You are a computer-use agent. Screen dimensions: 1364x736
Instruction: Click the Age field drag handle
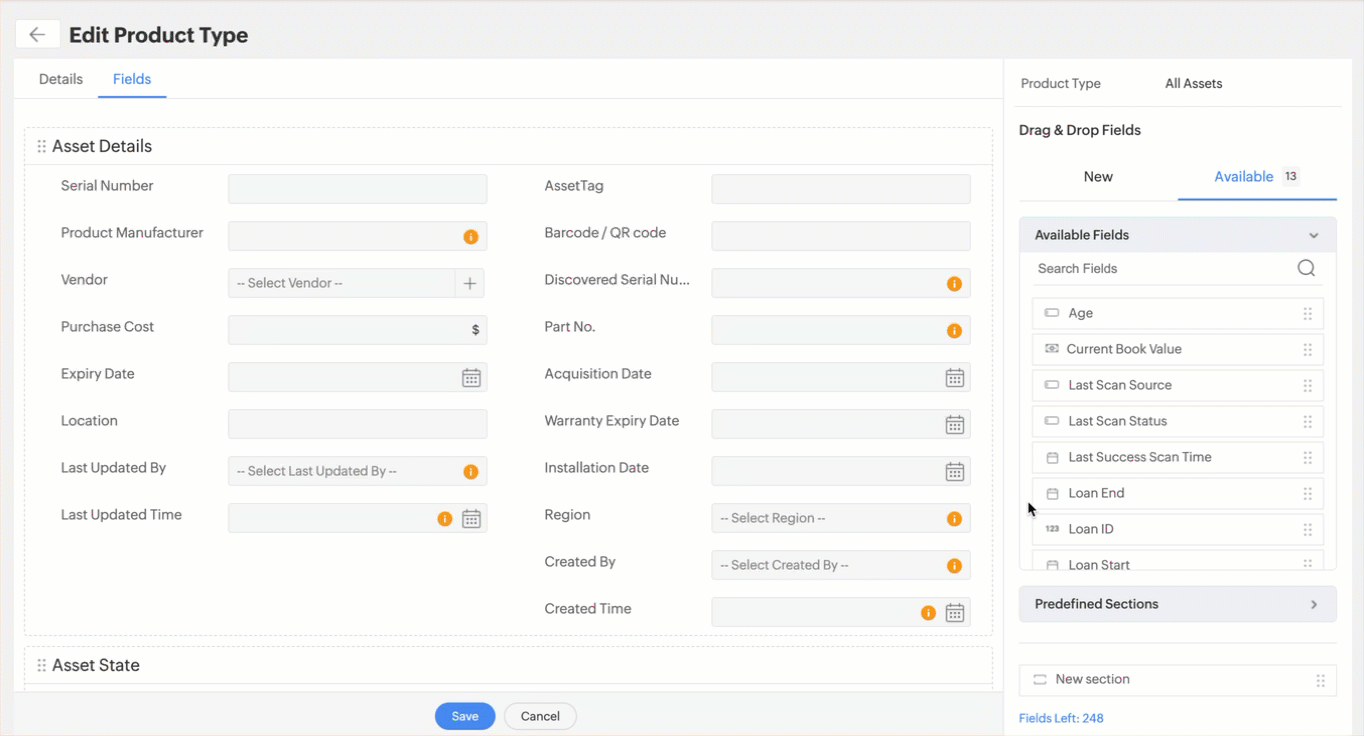(x=1307, y=313)
